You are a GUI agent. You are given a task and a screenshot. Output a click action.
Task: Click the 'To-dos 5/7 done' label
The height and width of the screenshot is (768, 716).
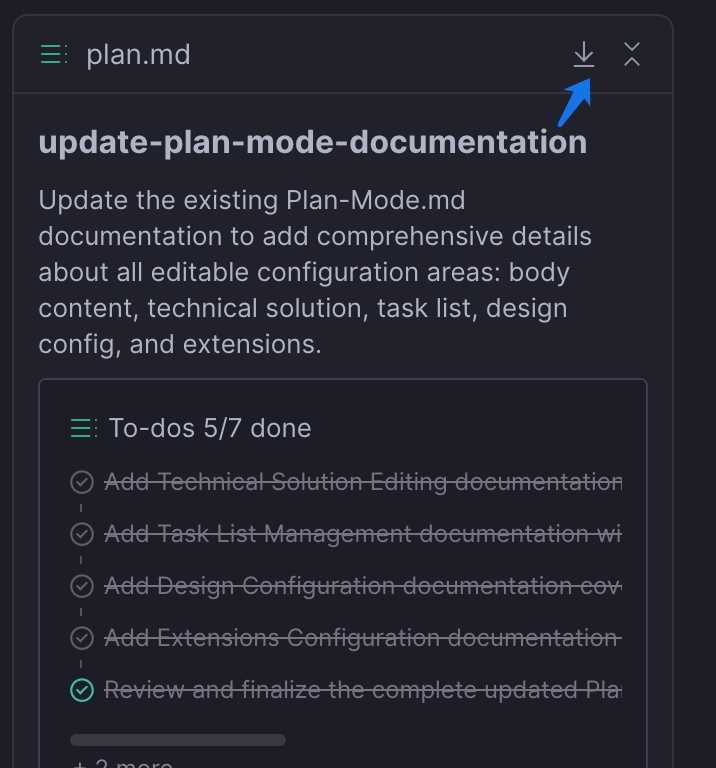[210, 429]
